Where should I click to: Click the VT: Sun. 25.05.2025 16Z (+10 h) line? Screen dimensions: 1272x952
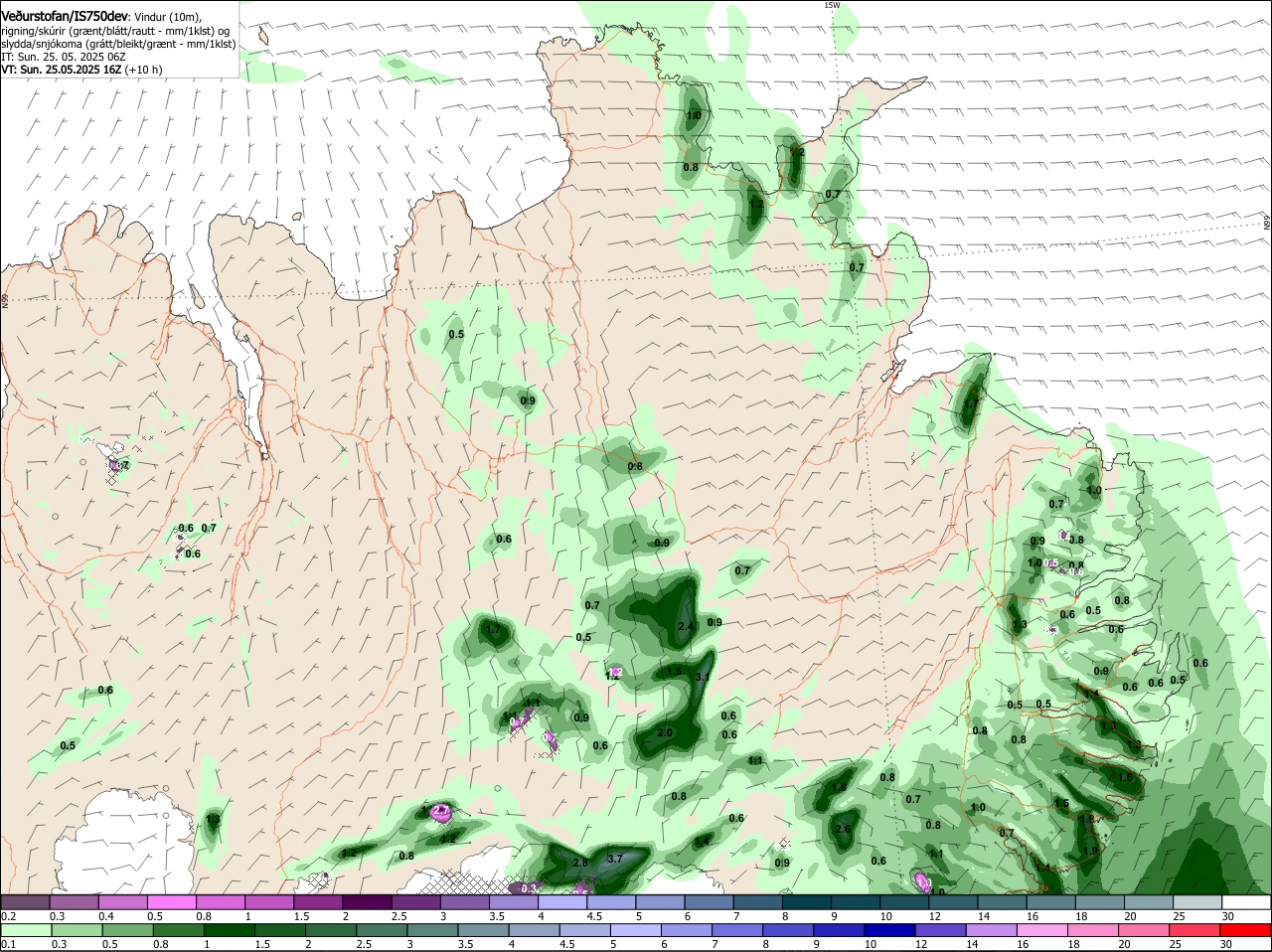[81, 70]
